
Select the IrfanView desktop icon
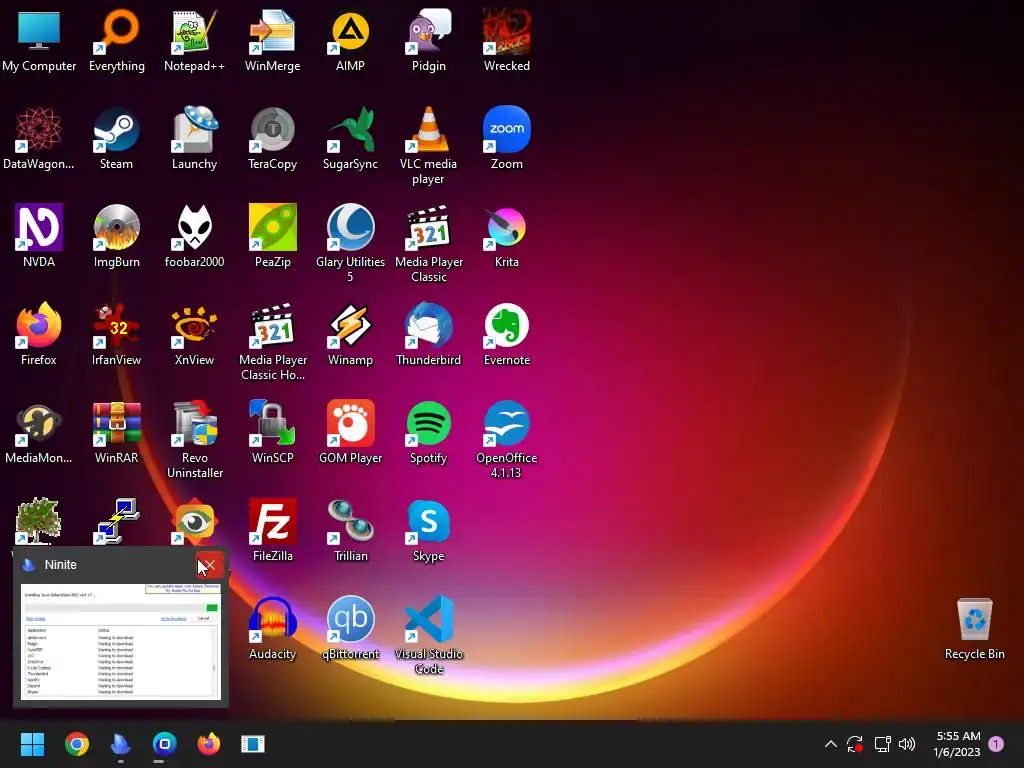click(116, 334)
